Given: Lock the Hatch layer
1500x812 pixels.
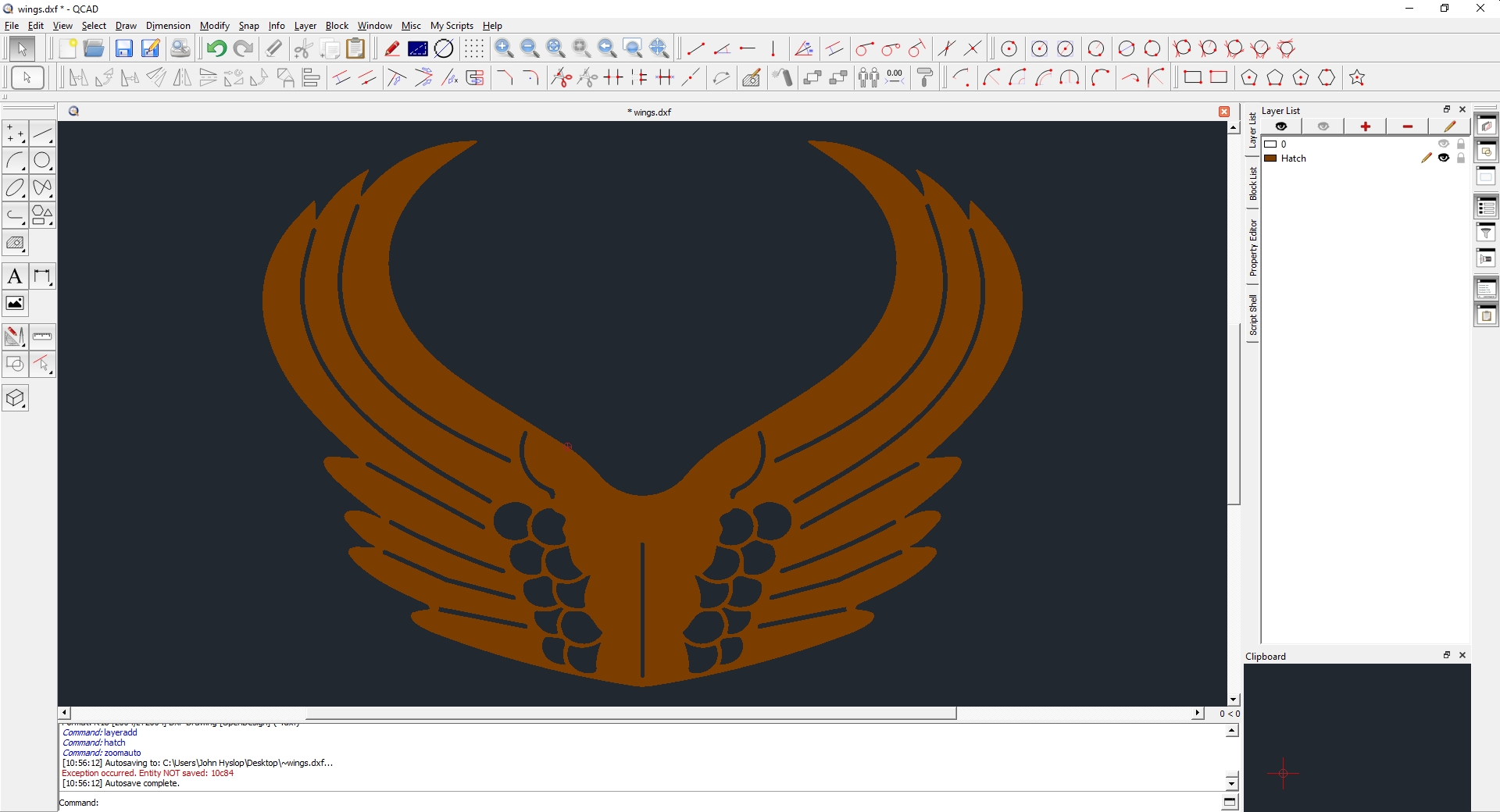Looking at the screenshot, I should click(1461, 158).
